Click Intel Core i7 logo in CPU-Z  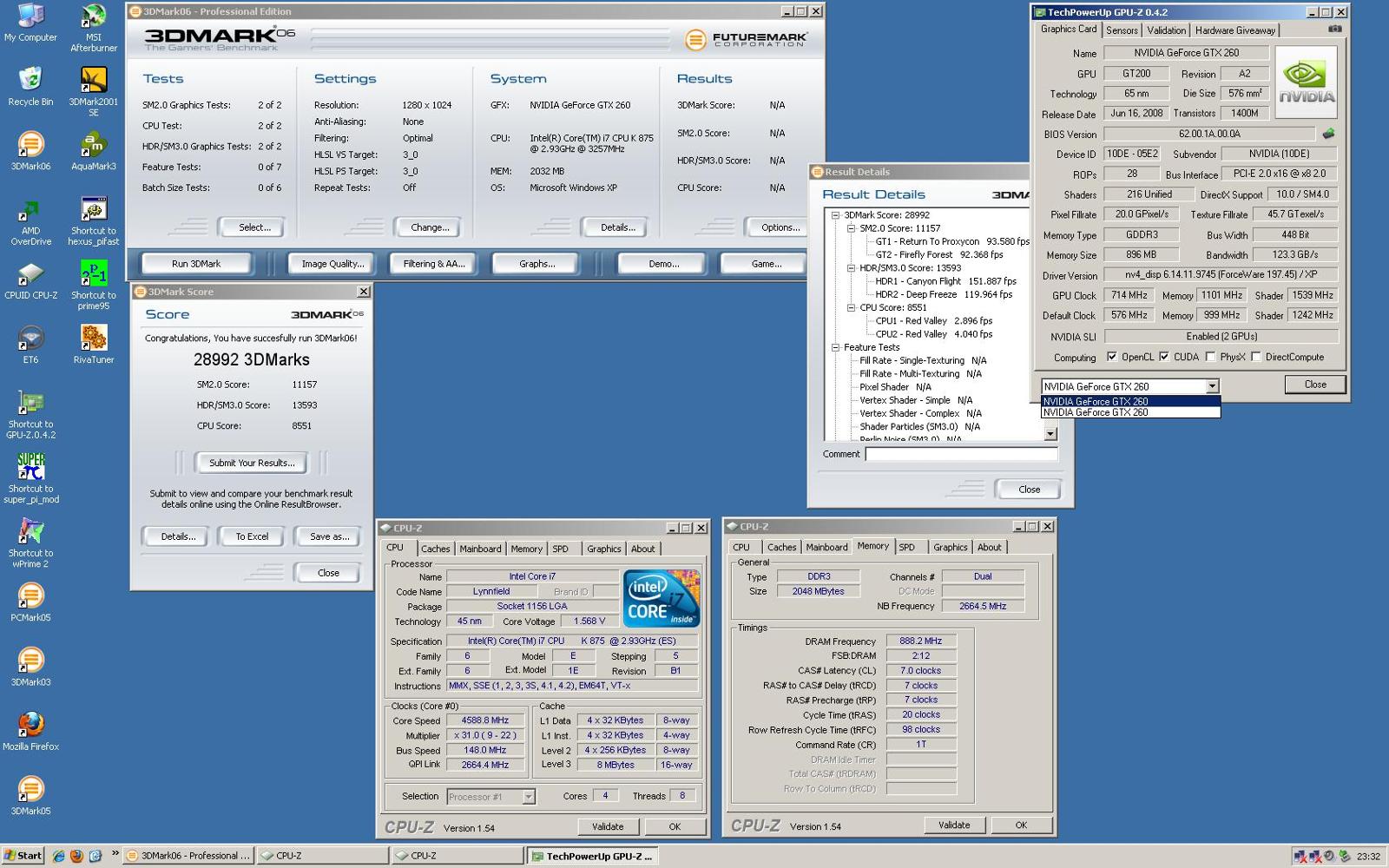coord(662,598)
